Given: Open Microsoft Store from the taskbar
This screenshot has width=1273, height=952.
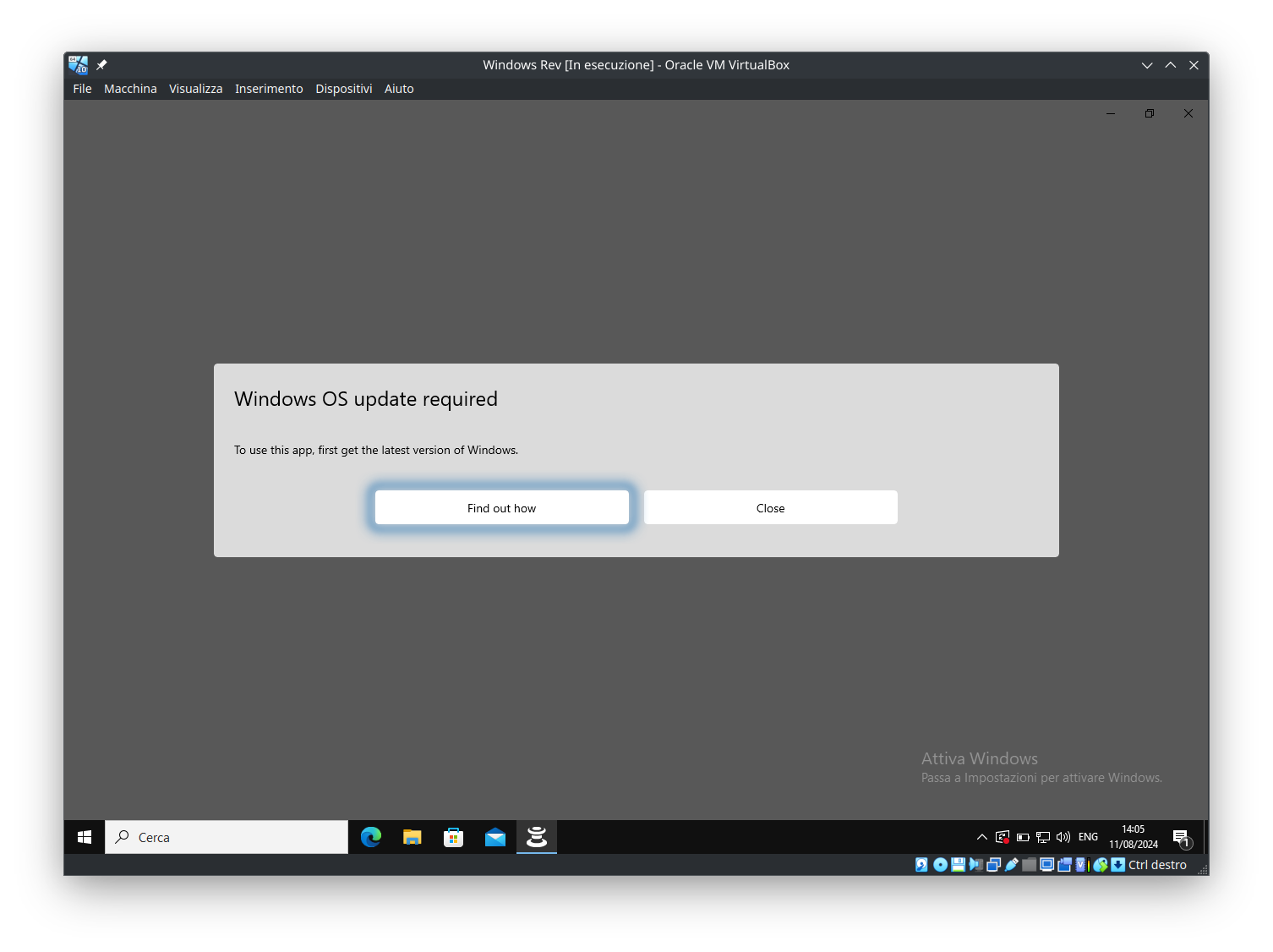Looking at the screenshot, I should point(454,837).
